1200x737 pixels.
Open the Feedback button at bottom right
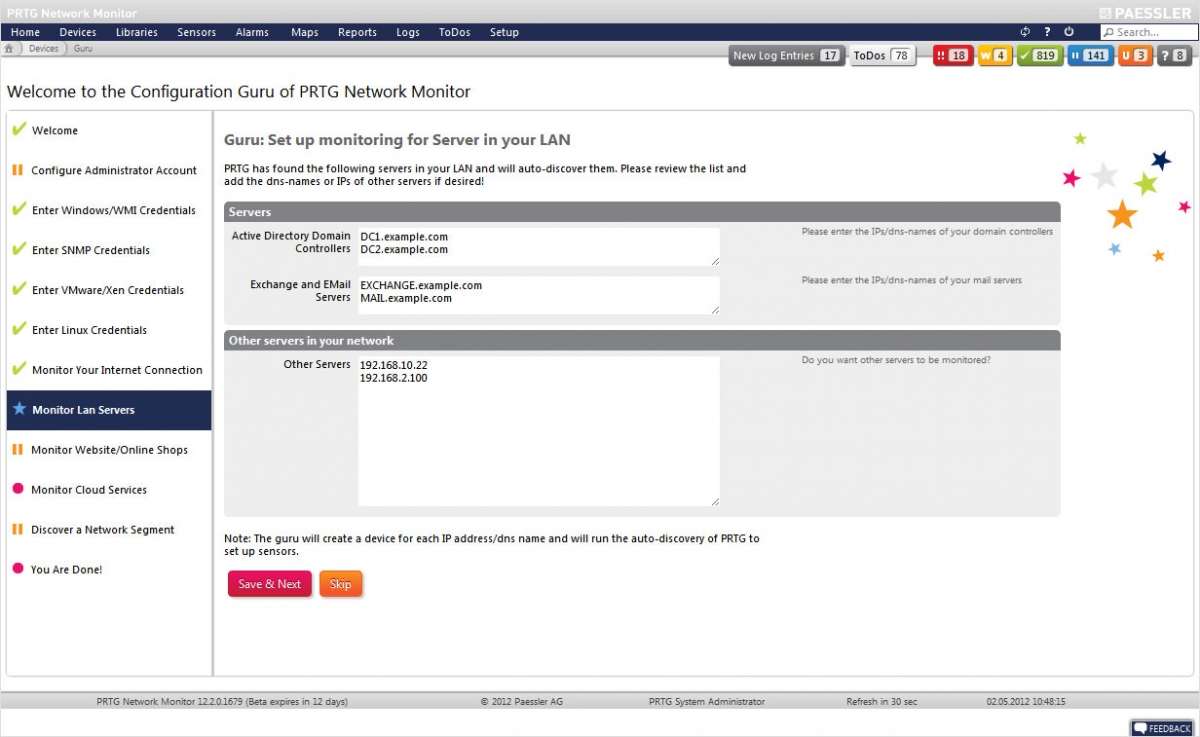pos(1162,728)
